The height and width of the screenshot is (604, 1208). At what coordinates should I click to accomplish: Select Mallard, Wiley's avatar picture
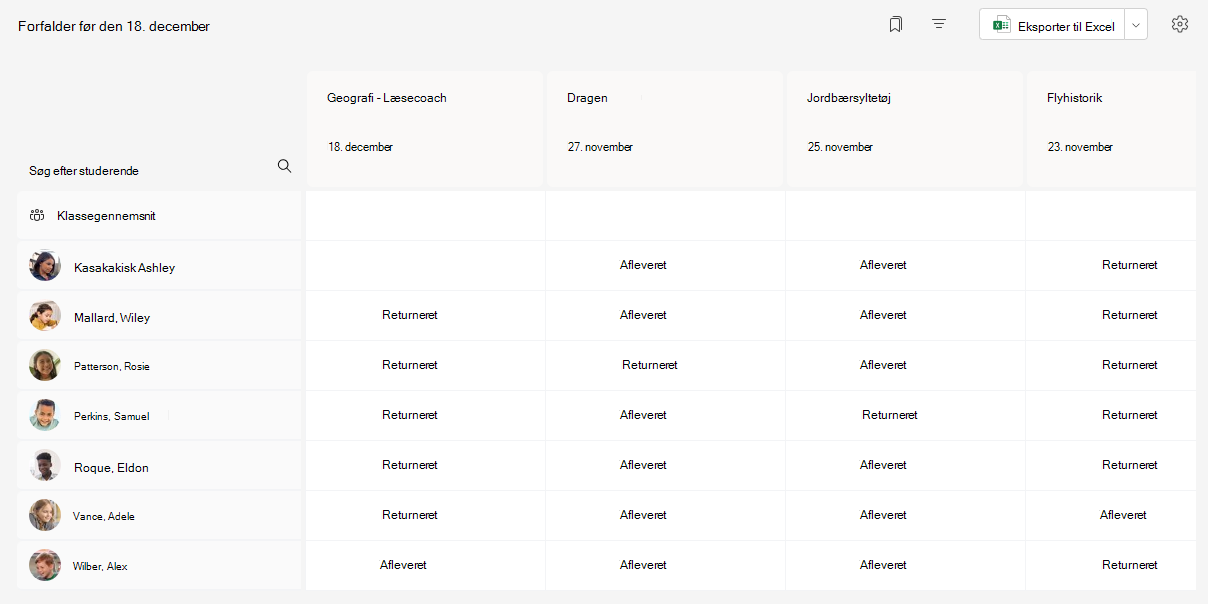[45, 316]
